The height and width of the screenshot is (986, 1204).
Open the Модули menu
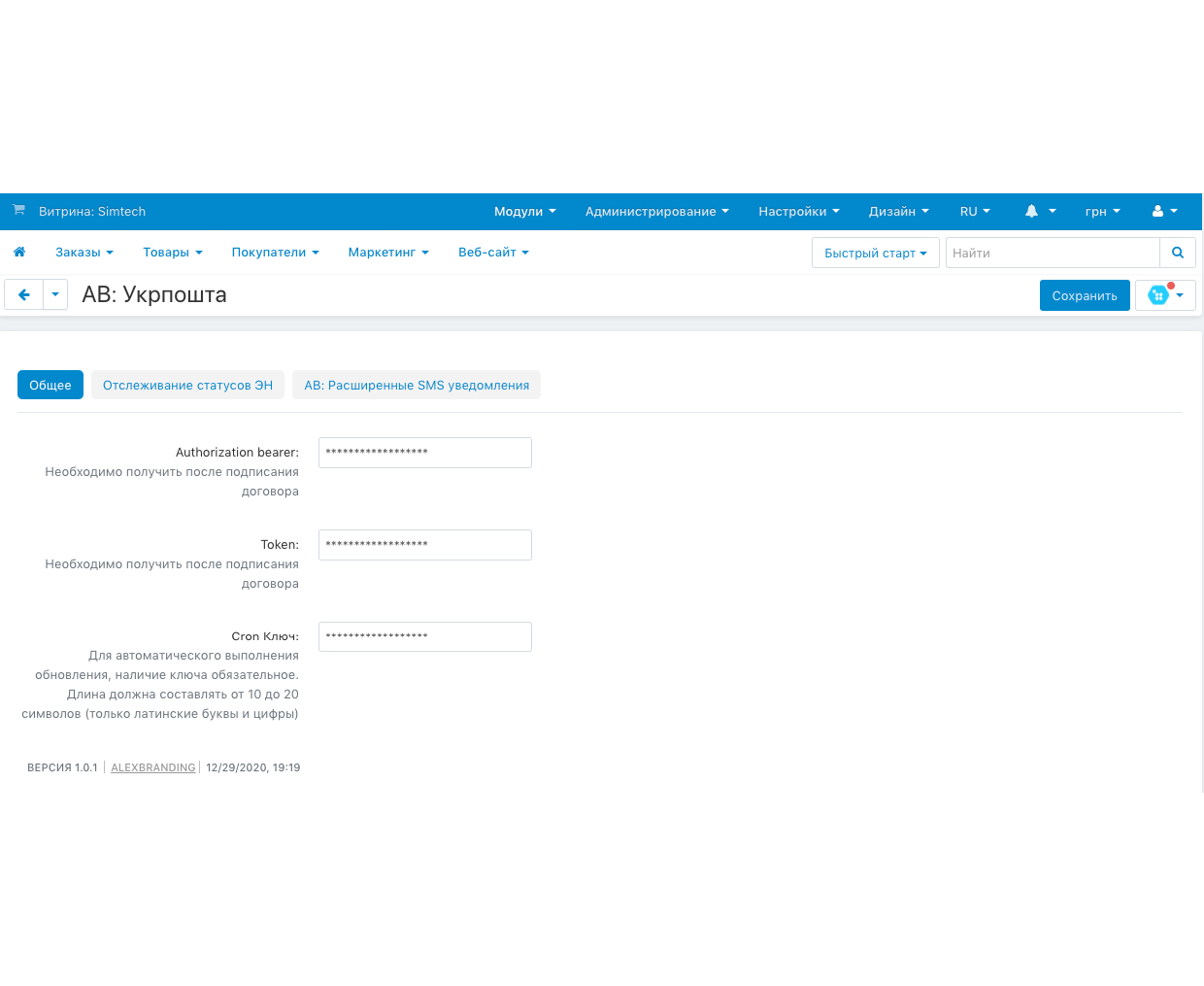524,212
